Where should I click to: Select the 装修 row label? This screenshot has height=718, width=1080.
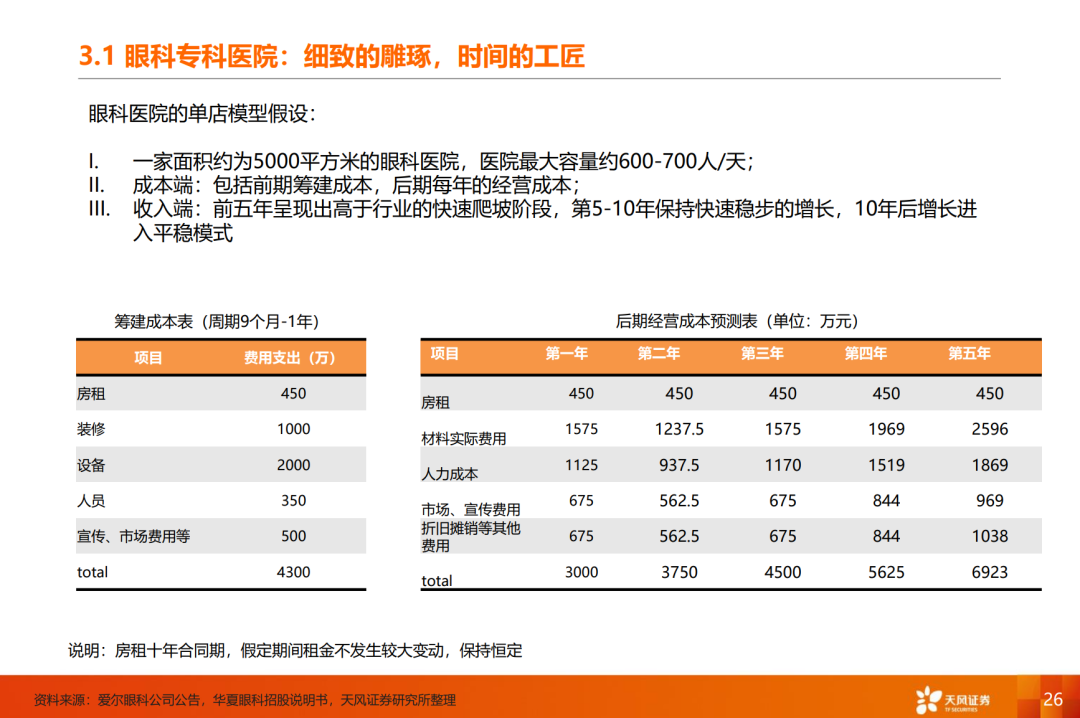click(91, 429)
